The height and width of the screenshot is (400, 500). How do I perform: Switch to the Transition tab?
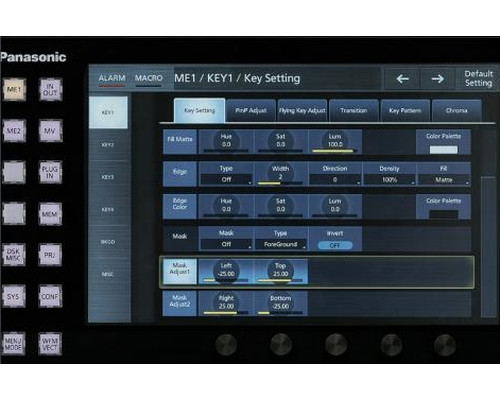point(354,110)
